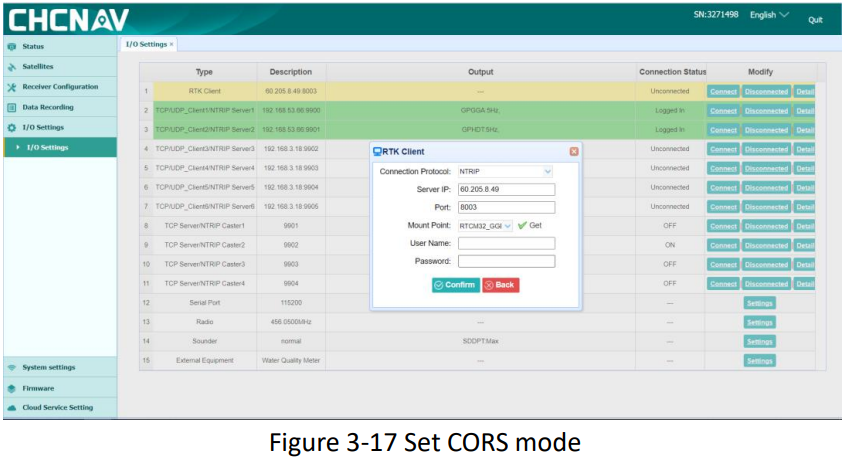Open the English language dropdown
Image resolution: width=845 pixels, height=458 pixels.
(x=769, y=15)
